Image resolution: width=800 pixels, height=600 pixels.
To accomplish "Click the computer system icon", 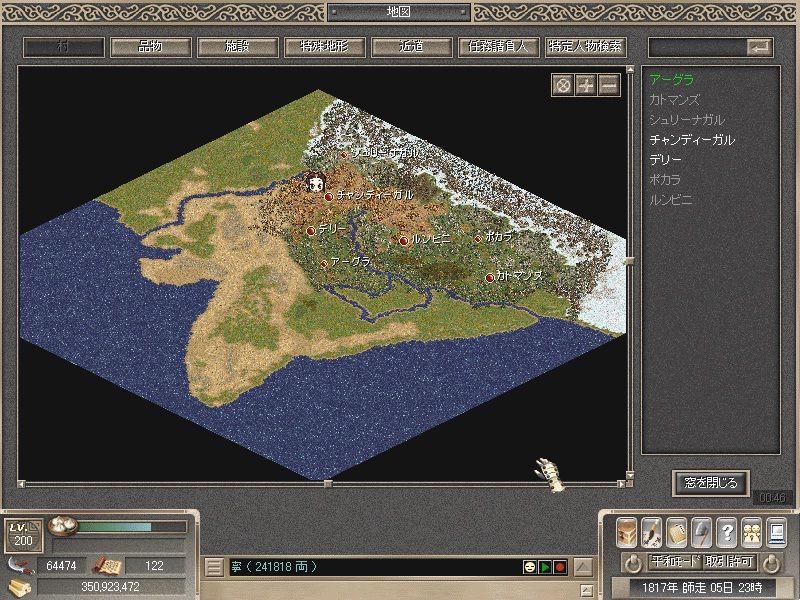I will (x=777, y=532).
